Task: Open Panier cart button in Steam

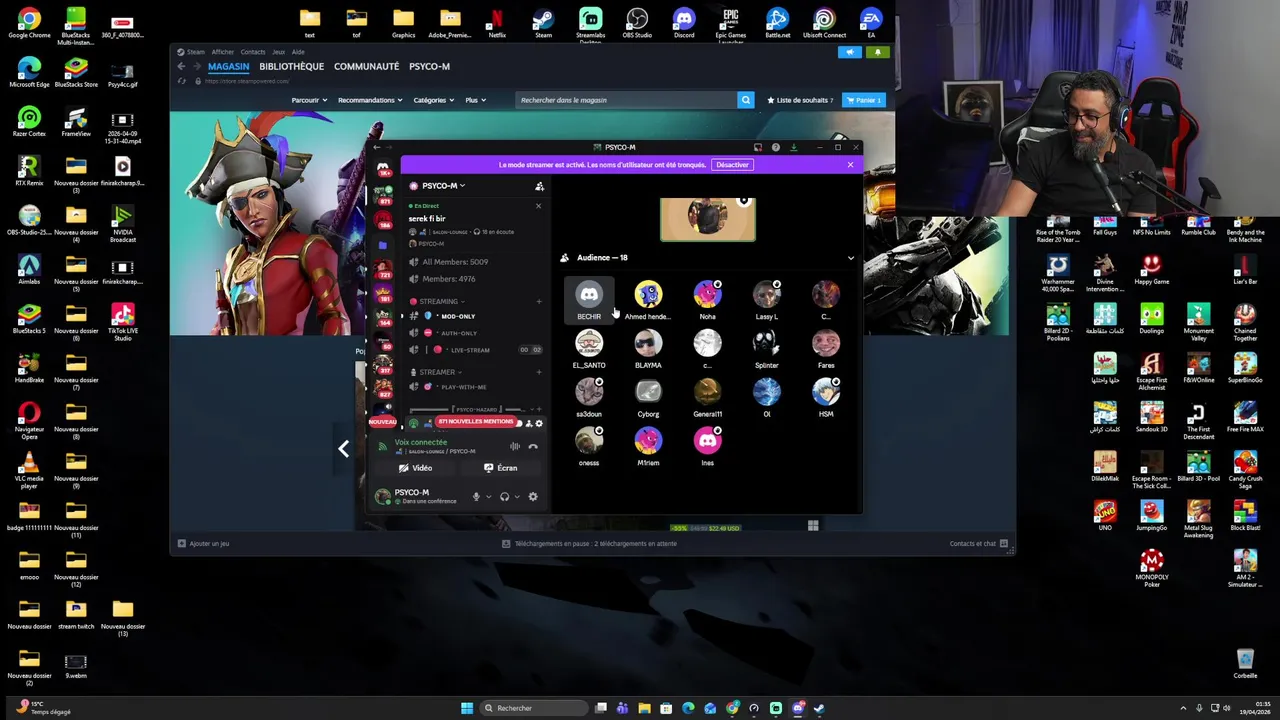Action: (x=864, y=100)
